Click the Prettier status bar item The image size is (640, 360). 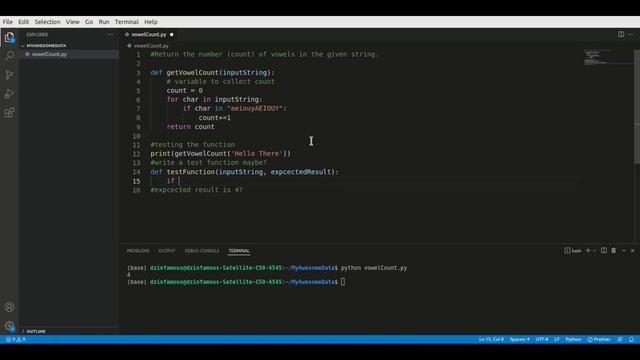pos(599,340)
